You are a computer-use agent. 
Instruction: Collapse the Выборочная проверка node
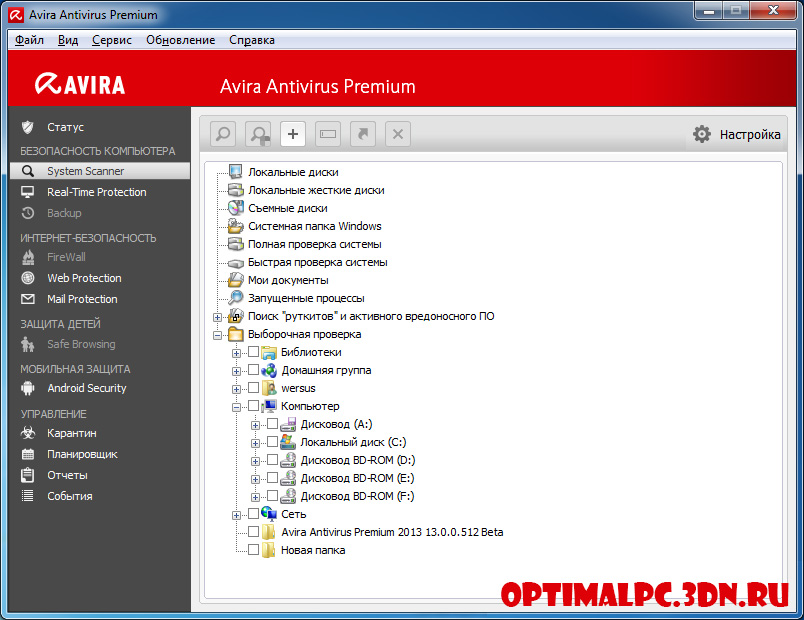click(217, 335)
